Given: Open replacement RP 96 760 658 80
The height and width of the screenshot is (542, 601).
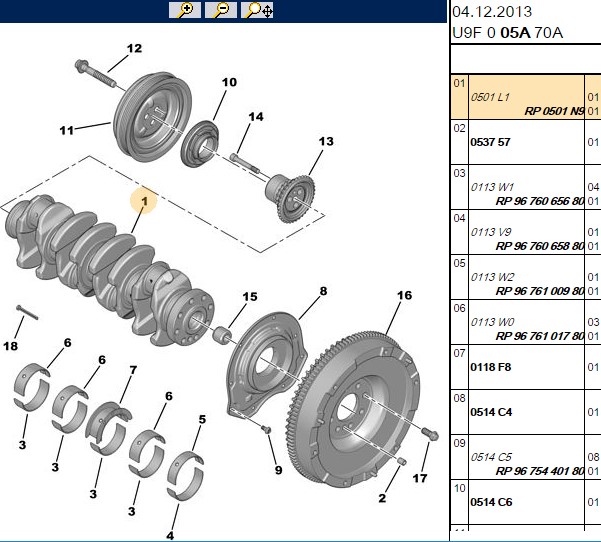Looking at the screenshot, I should point(540,246).
